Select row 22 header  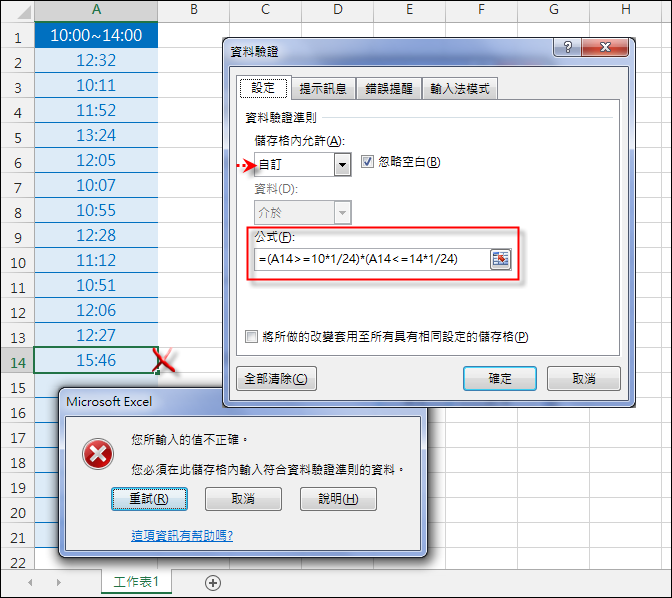click(18, 561)
